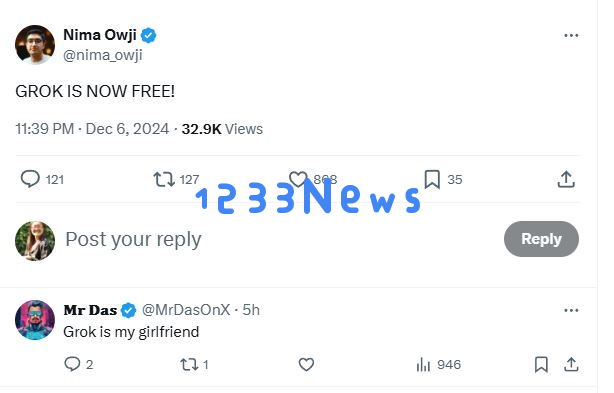
Task: Bookmark Nima Owji's post with 35 bookmarks
Action: pyautogui.click(x=432, y=179)
